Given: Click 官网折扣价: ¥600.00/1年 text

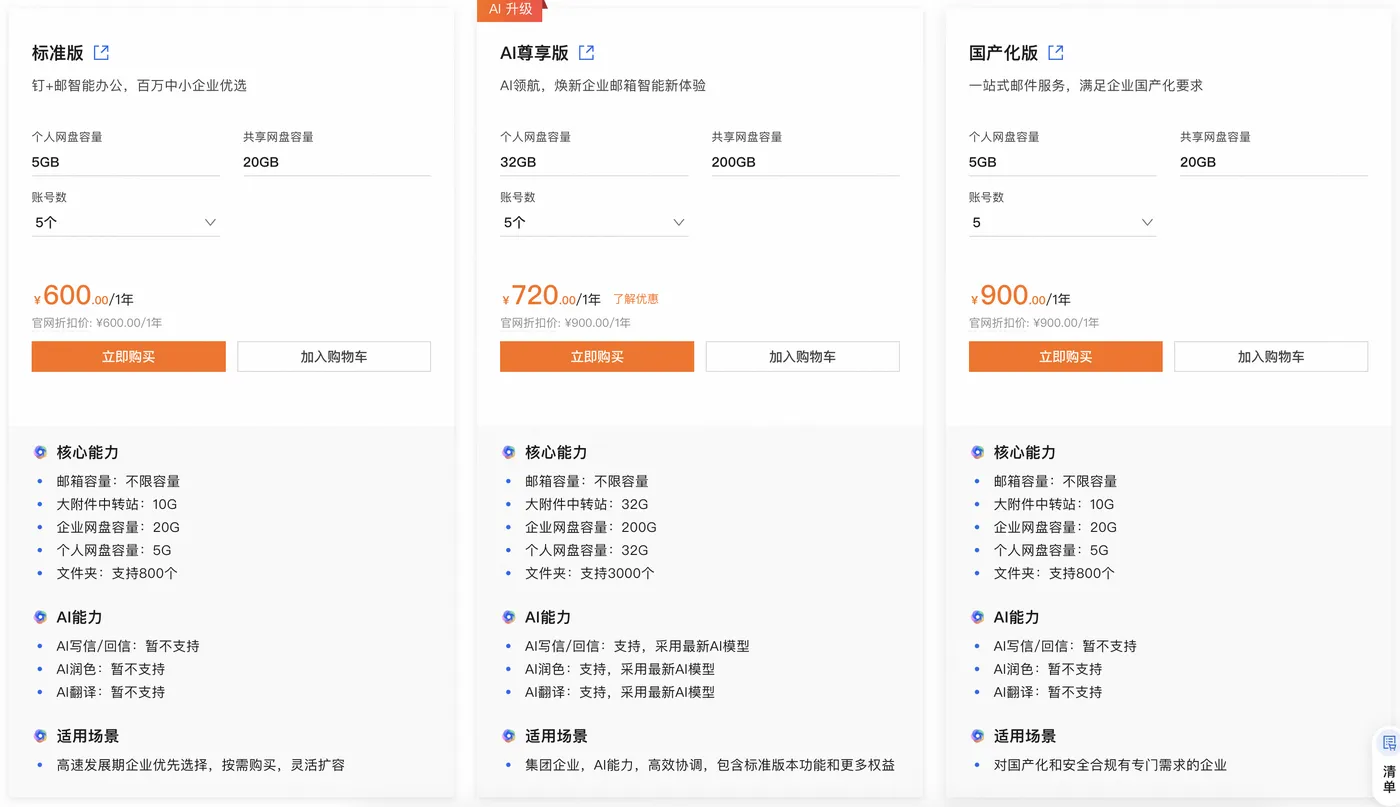Looking at the screenshot, I should pyautogui.click(x=97, y=323).
